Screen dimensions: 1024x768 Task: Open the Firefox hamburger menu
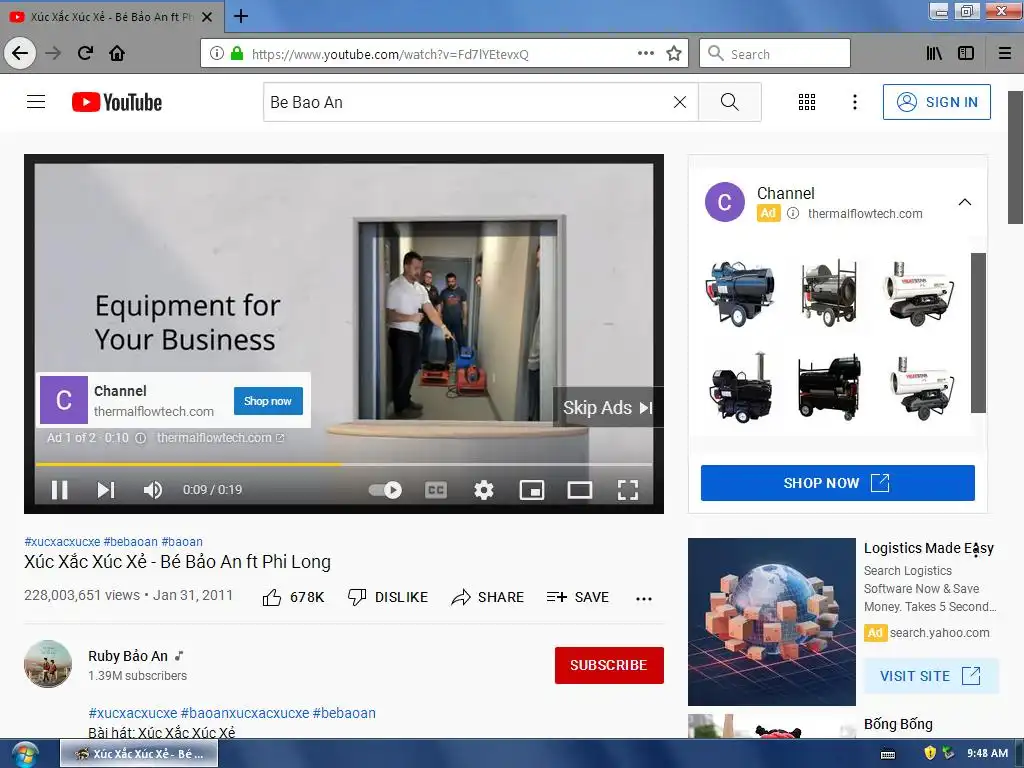point(1005,54)
